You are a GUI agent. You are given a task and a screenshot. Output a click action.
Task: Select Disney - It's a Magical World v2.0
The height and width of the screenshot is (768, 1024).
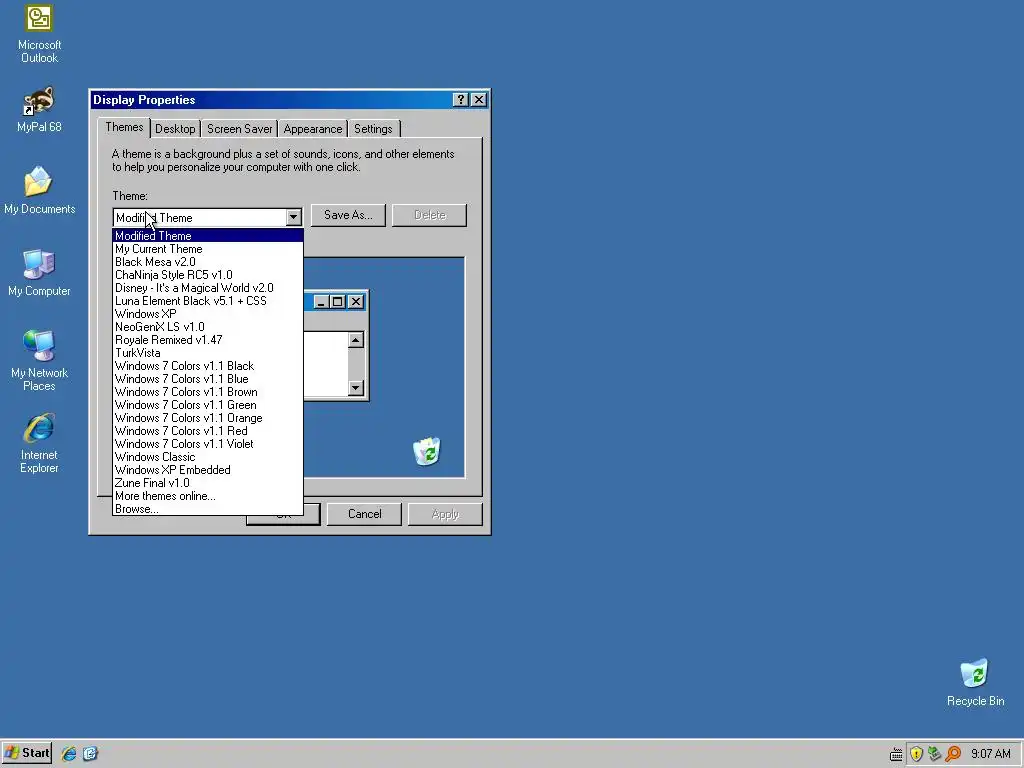point(208,288)
